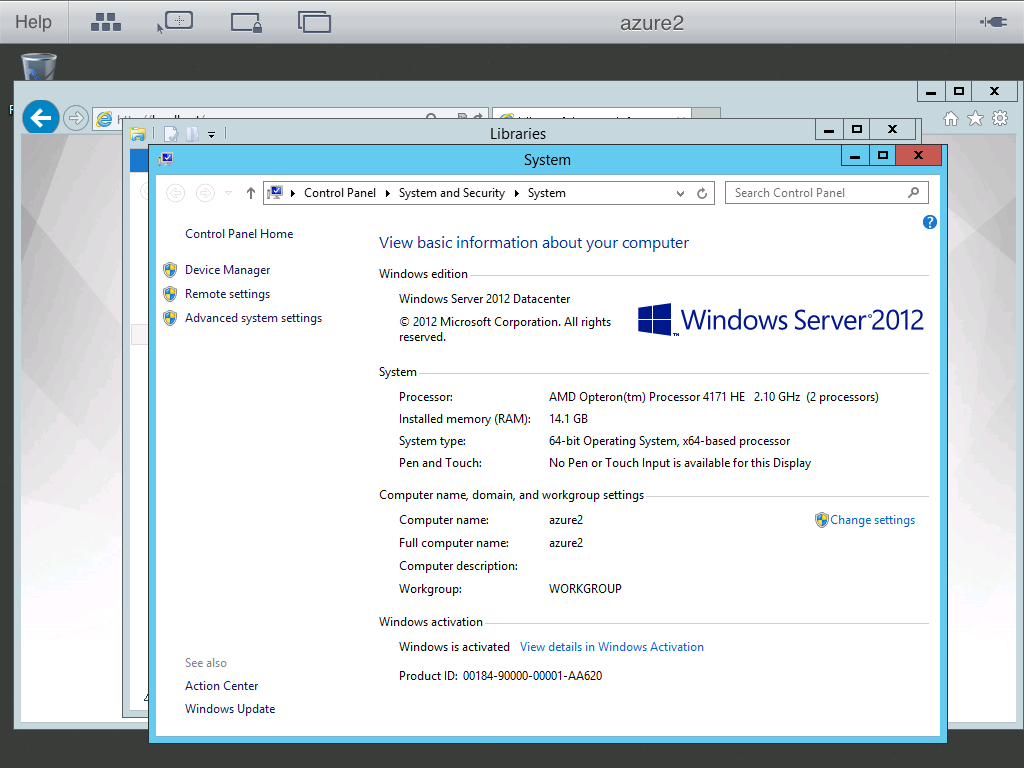Click the WORKGROUP value text
The width and height of the screenshot is (1024, 768).
[x=585, y=589]
